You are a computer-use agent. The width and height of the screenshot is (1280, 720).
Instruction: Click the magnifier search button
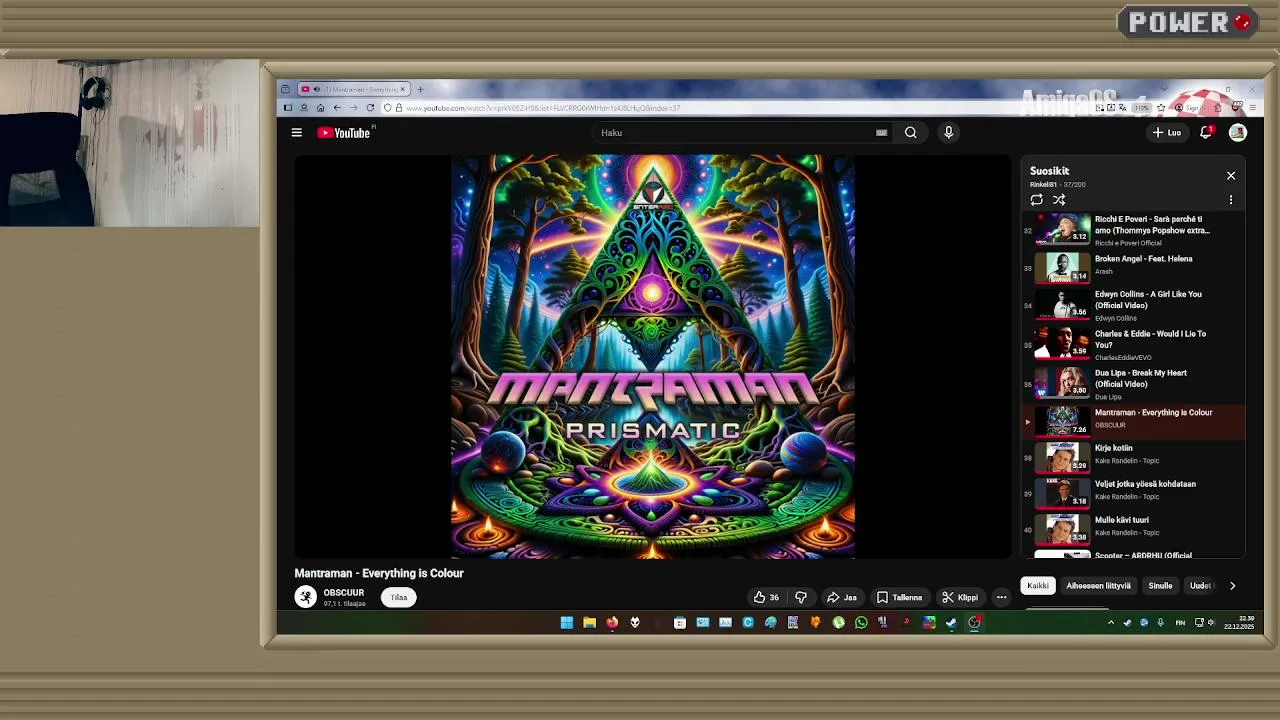911,132
